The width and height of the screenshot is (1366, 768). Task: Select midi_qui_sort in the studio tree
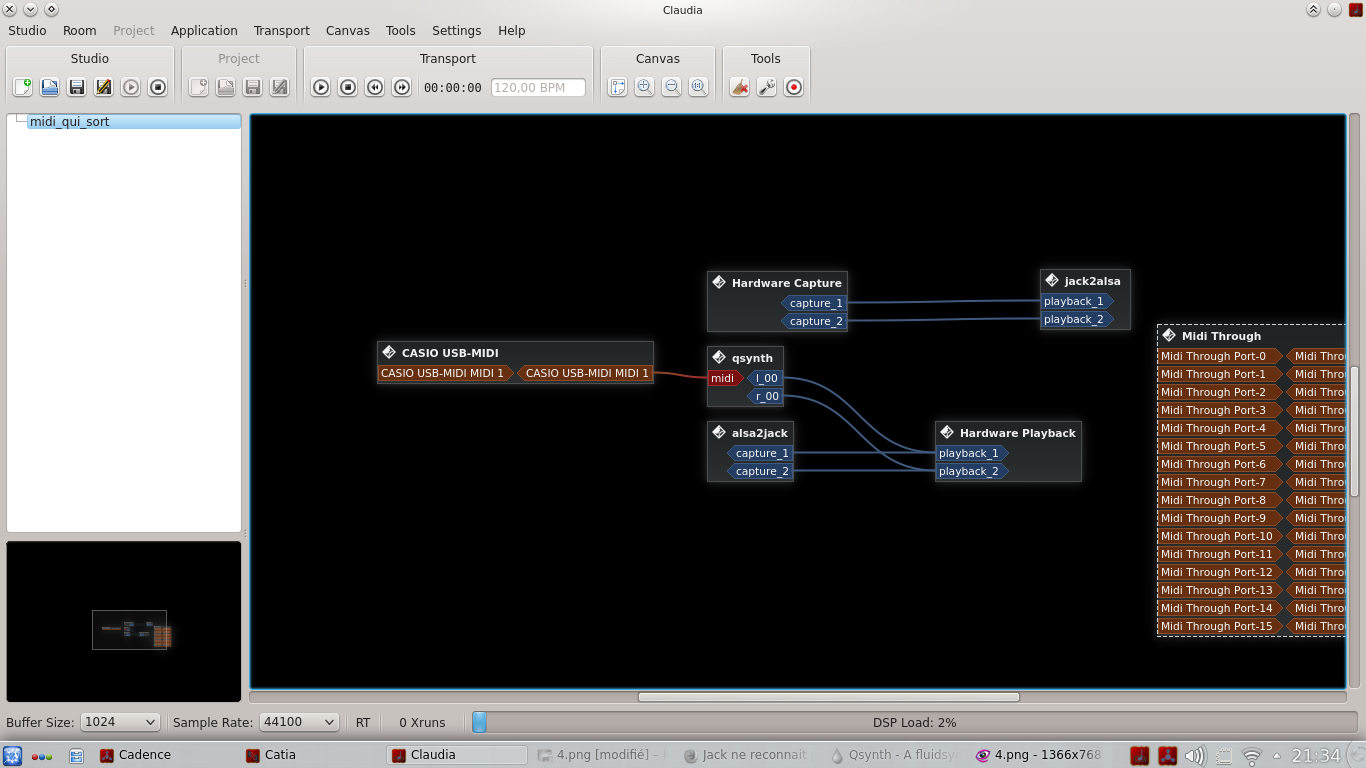(70, 122)
